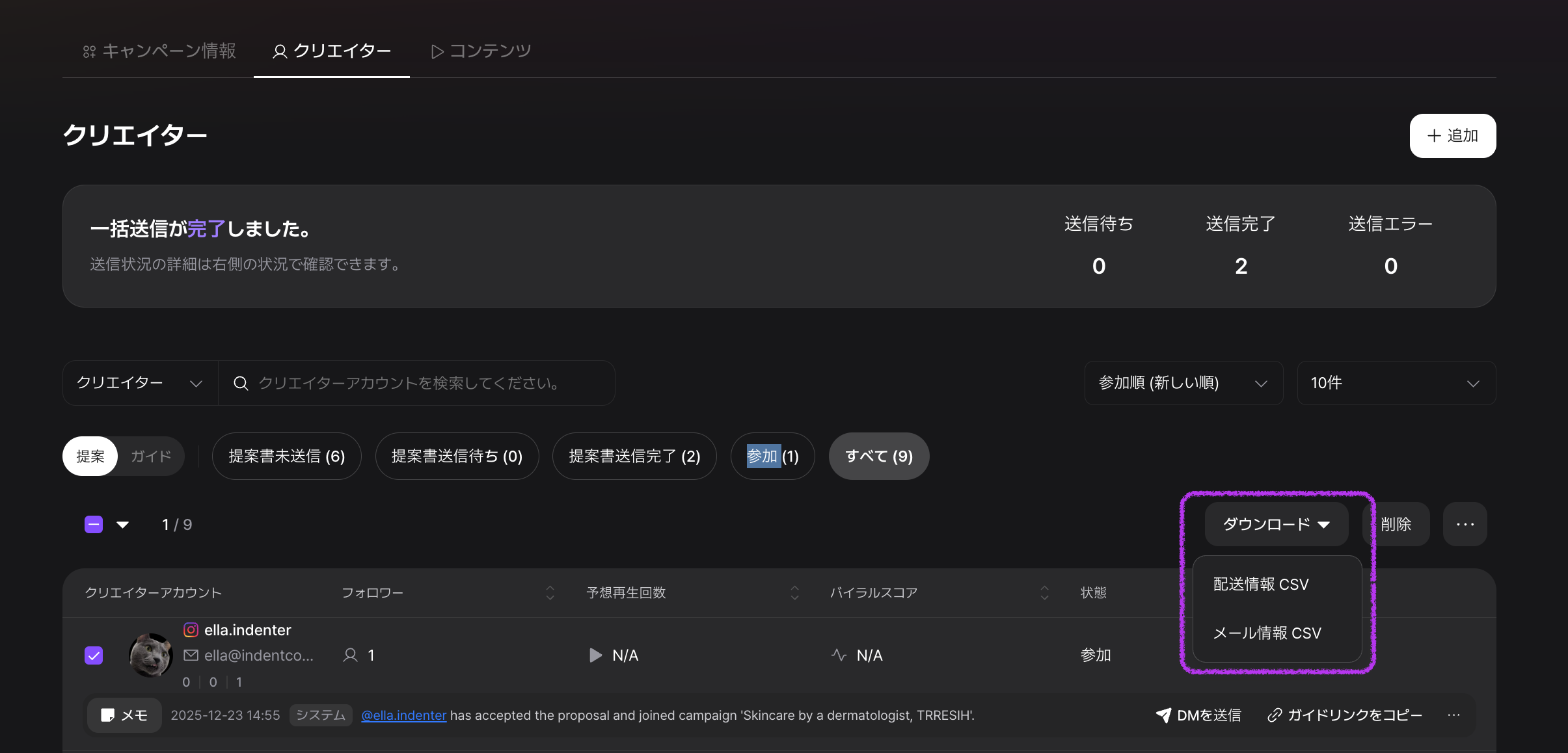Switch to the キャンペーン情報 tab
The width and height of the screenshot is (1568, 753).
[x=159, y=51]
